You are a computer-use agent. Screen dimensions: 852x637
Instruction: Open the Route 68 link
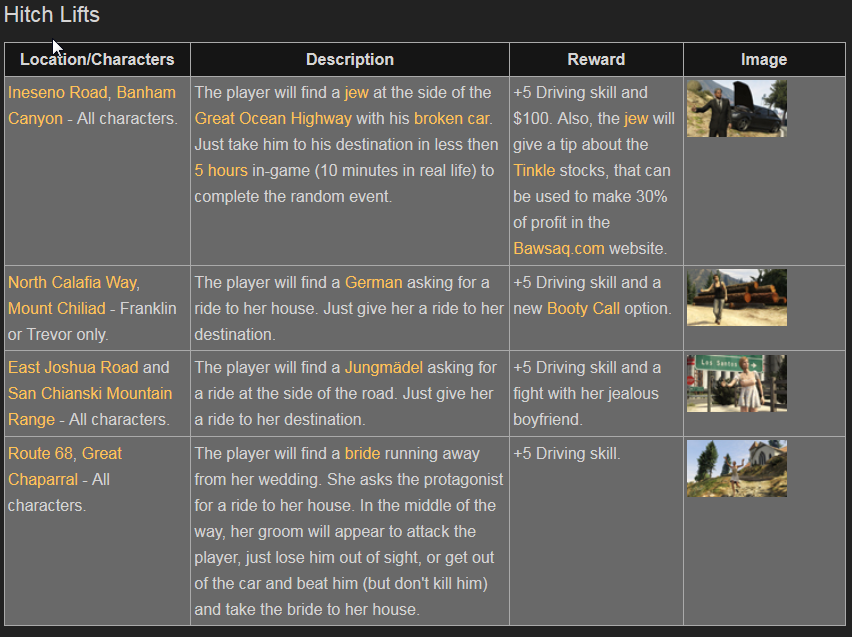42,453
